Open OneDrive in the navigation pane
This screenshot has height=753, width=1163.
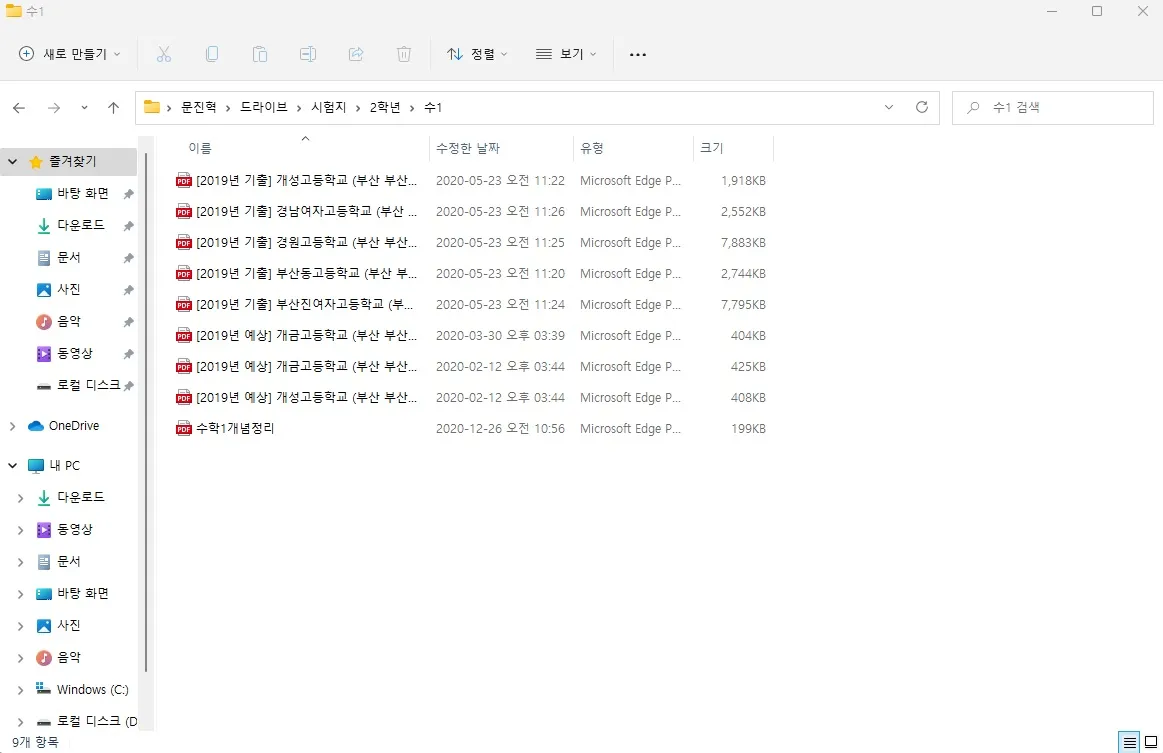pyautogui.click(x=73, y=426)
